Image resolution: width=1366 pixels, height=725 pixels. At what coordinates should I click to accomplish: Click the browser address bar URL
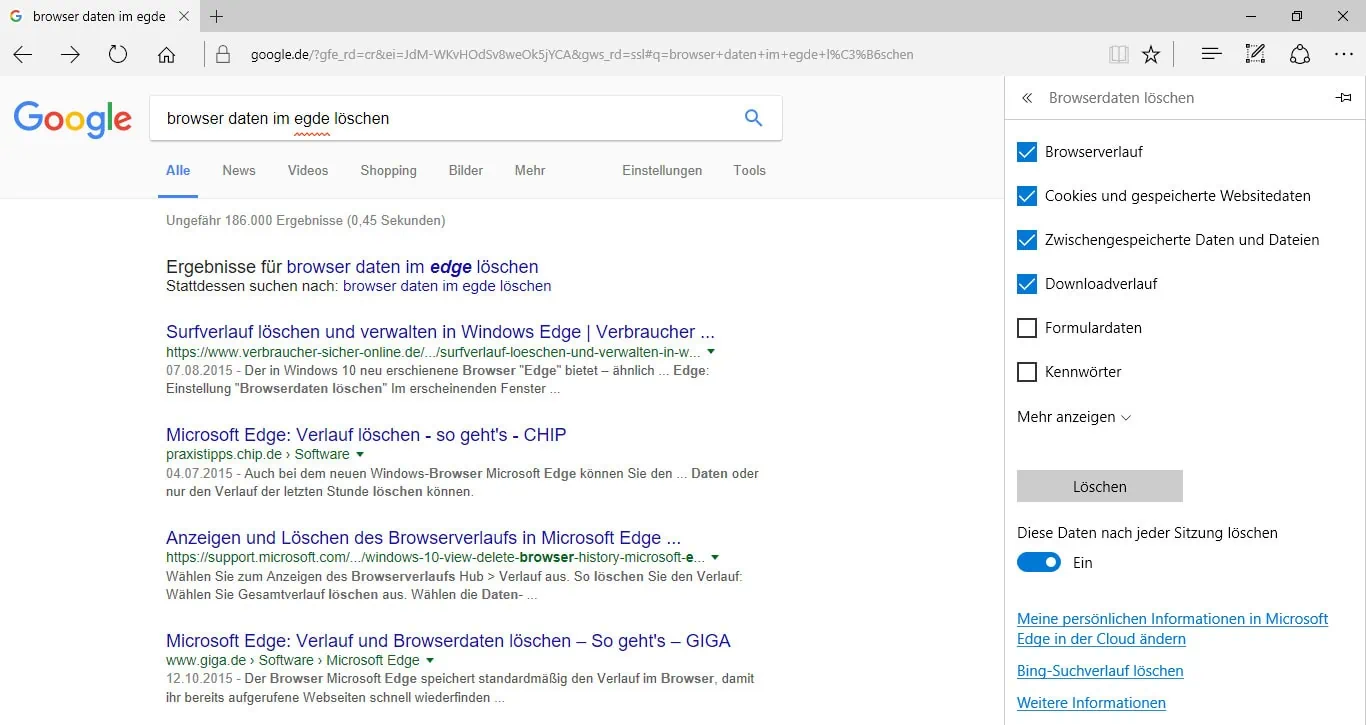point(582,55)
